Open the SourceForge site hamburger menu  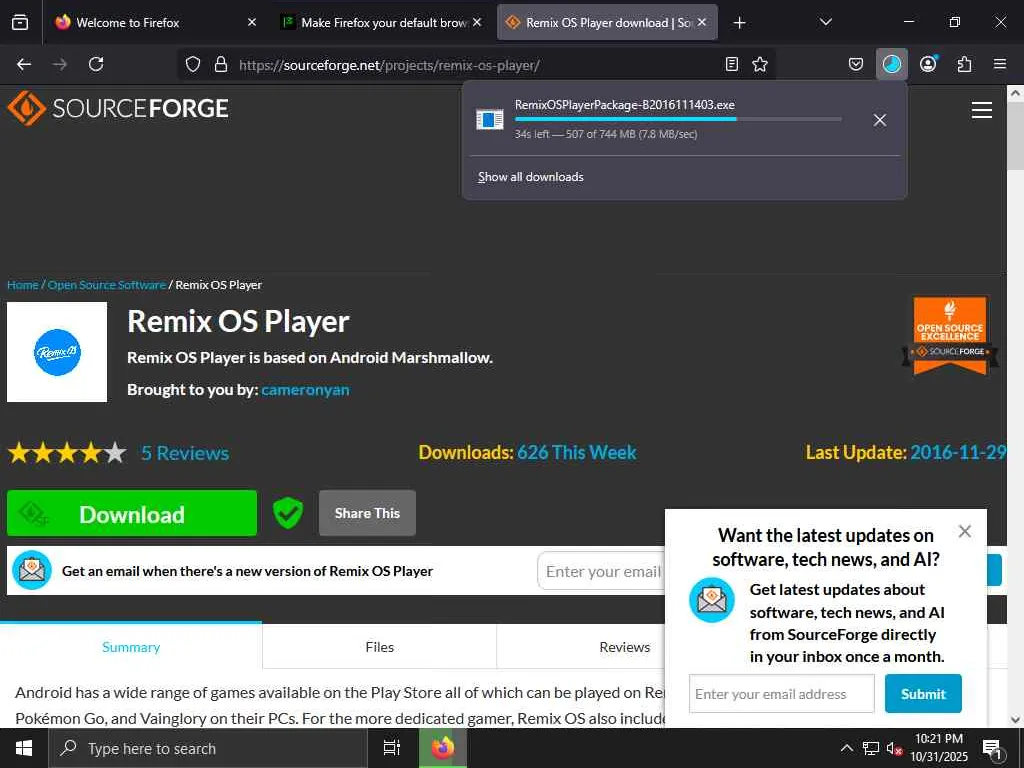(x=982, y=110)
